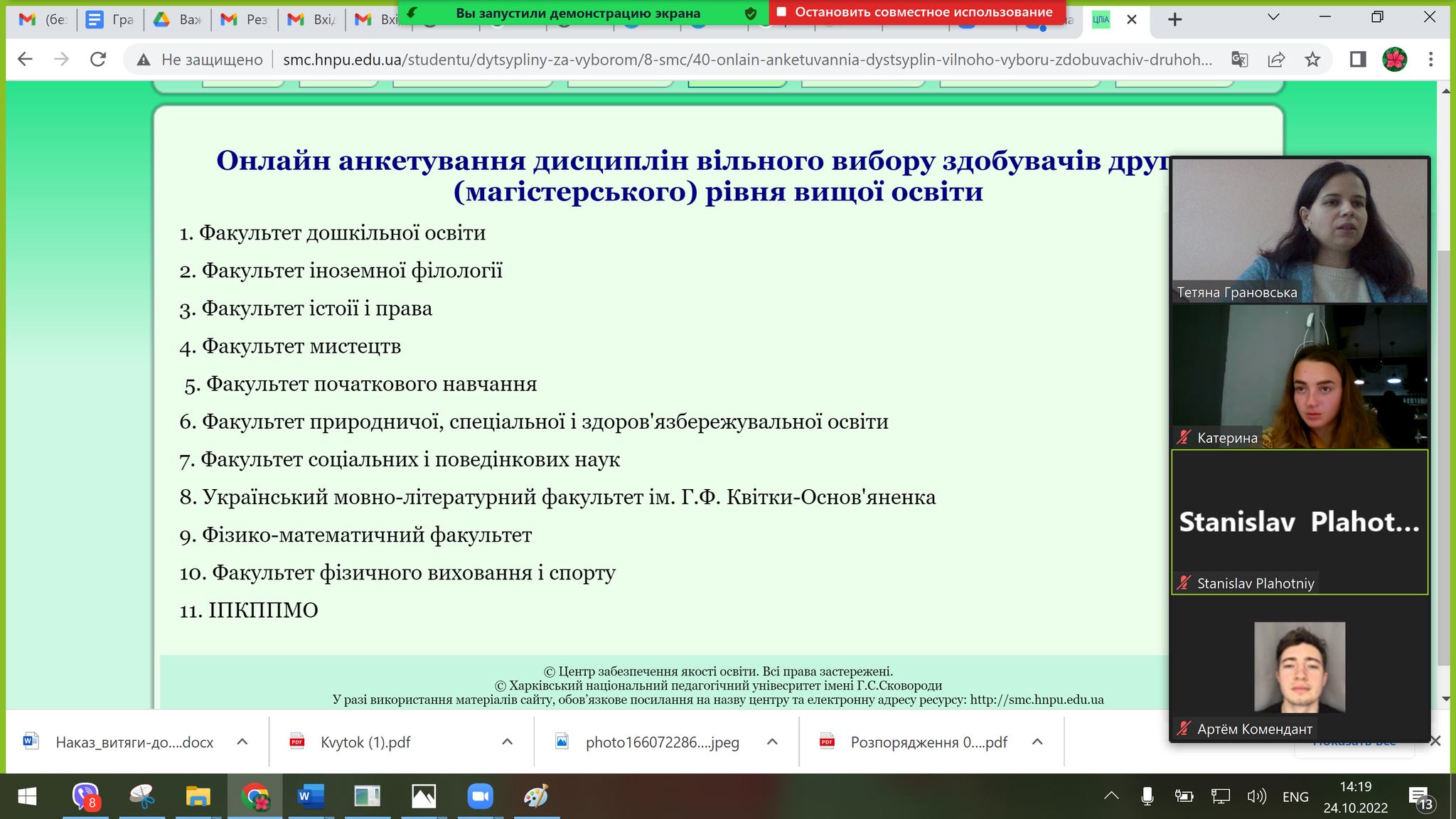Open Факультет дошкільної освіти link
1456x819 pixels.
pos(342,233)
